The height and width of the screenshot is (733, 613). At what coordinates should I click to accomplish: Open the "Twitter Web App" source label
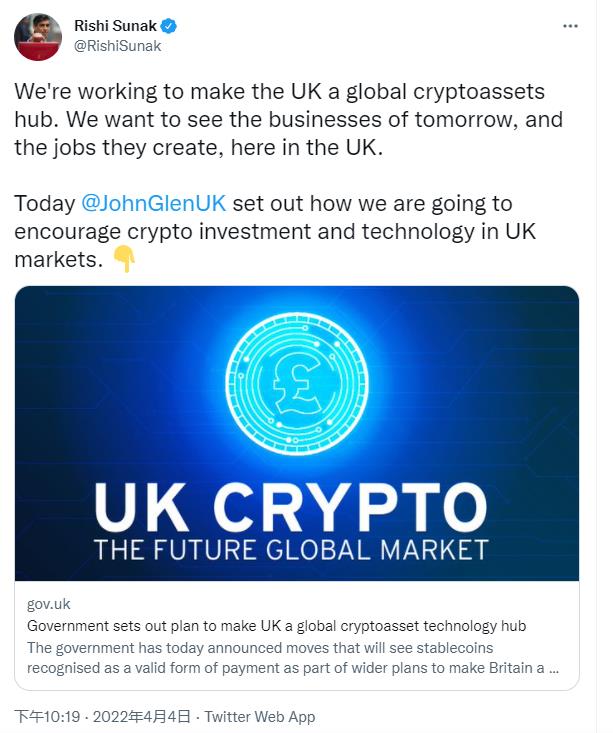point(261,716)
